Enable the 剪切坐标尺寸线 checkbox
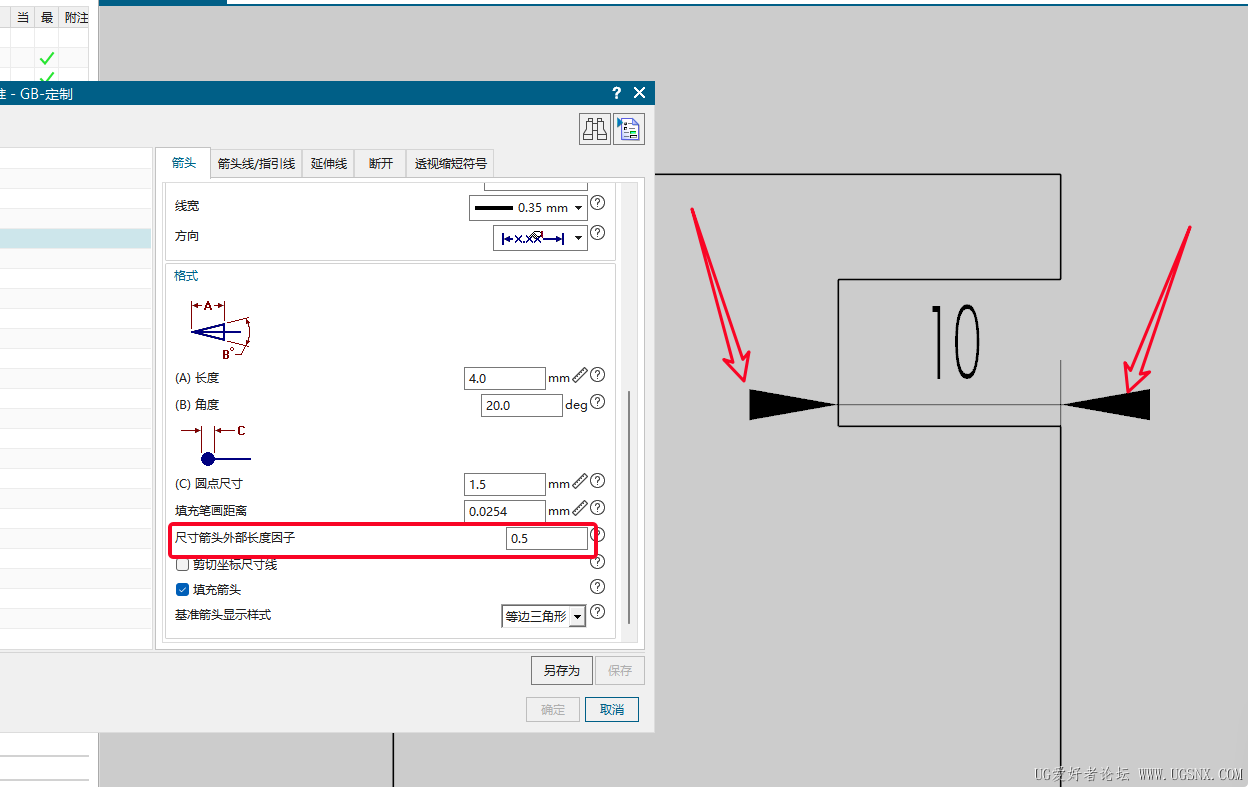Image resolution: width=1248 pixels, height=787 pixels. [182, 565]
